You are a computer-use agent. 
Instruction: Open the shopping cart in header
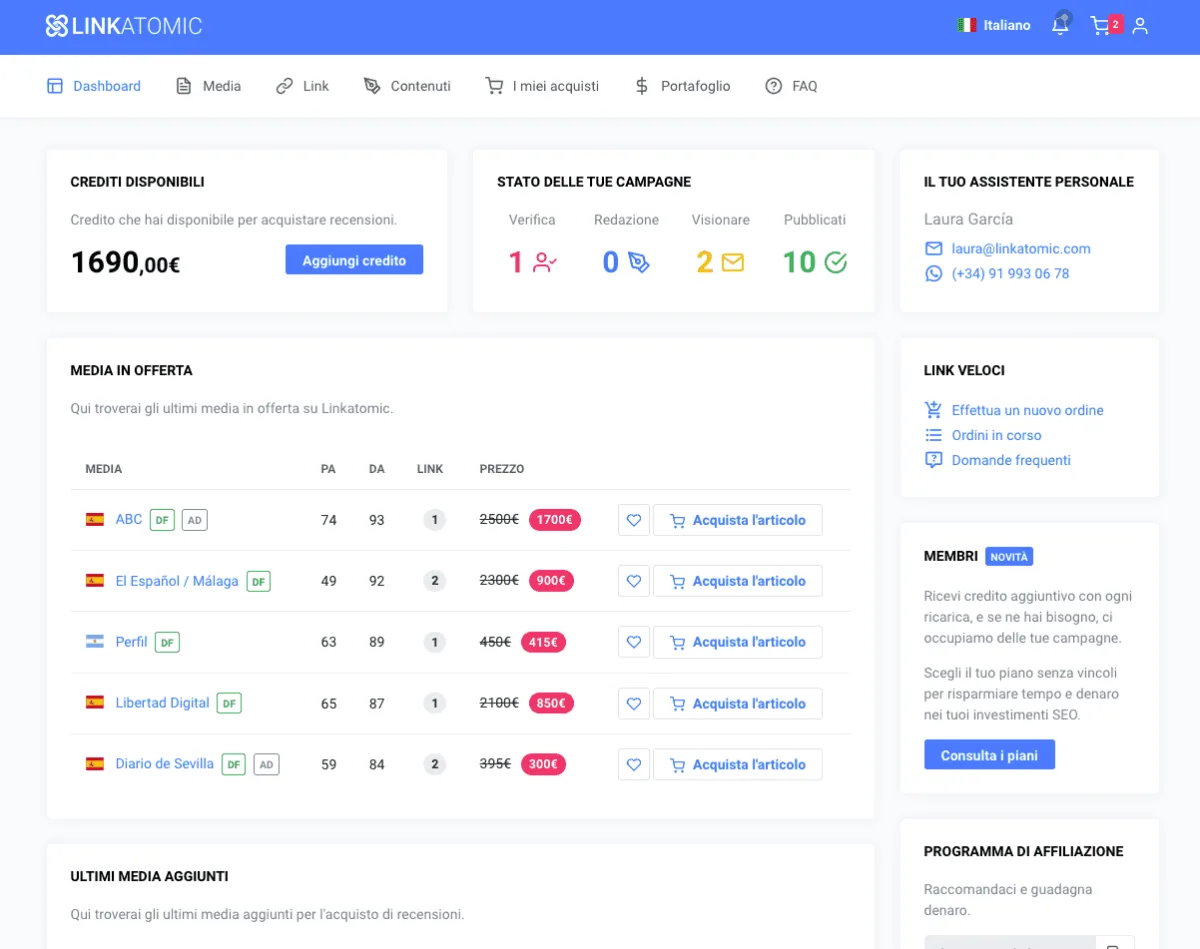pos(1101,26)
